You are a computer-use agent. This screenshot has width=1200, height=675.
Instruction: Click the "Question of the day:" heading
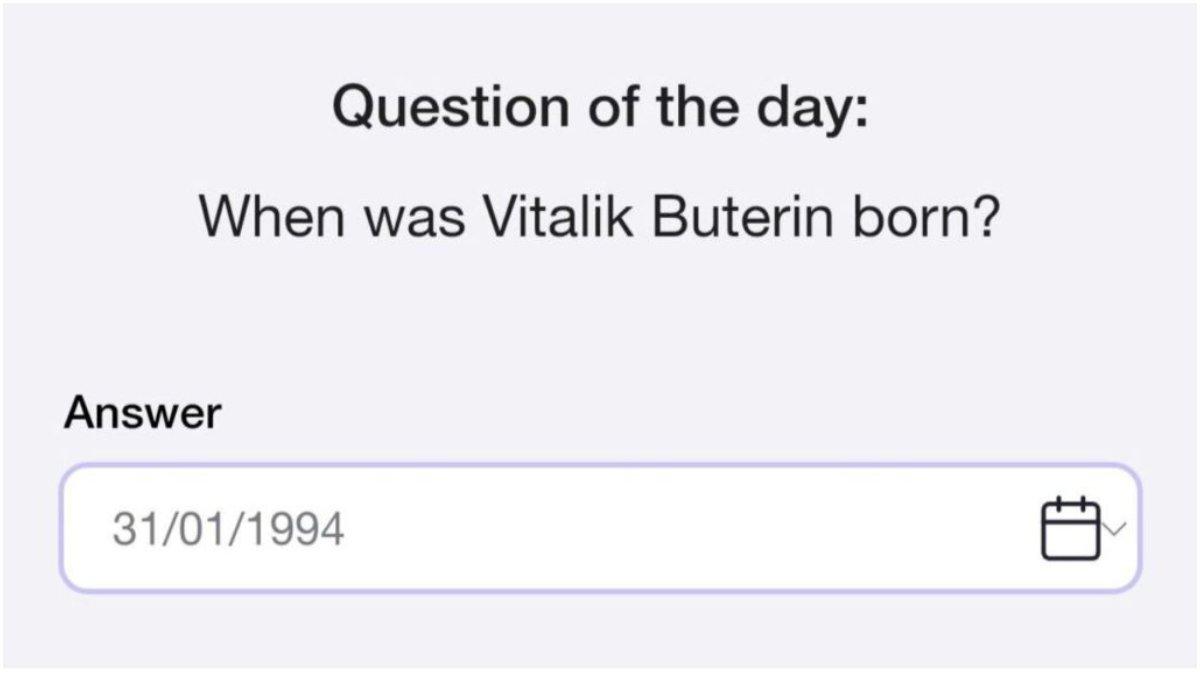[x=600, y=106]
